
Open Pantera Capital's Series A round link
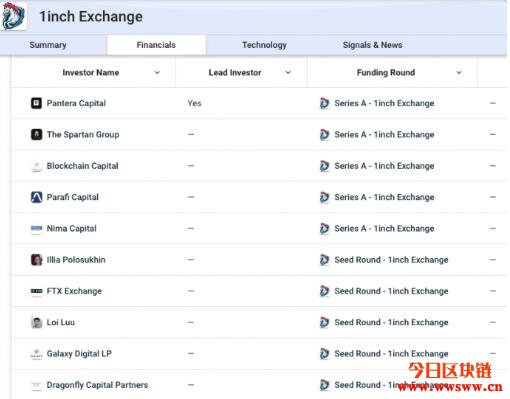point(384,103)
